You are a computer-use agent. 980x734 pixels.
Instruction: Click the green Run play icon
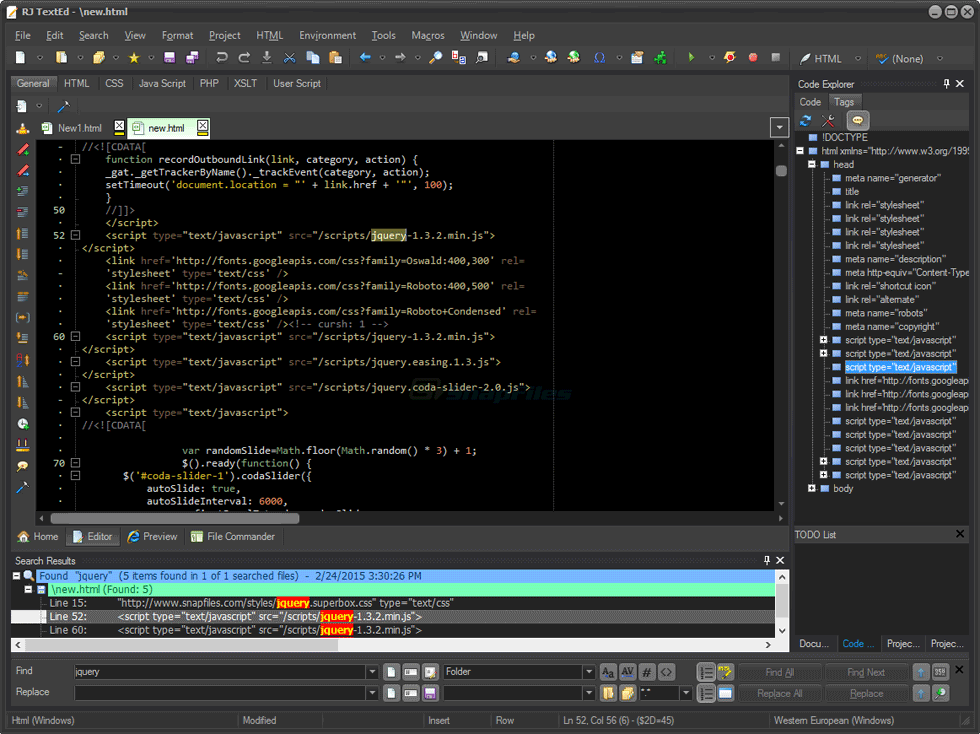pyautogui.click(x=690, y=58)
